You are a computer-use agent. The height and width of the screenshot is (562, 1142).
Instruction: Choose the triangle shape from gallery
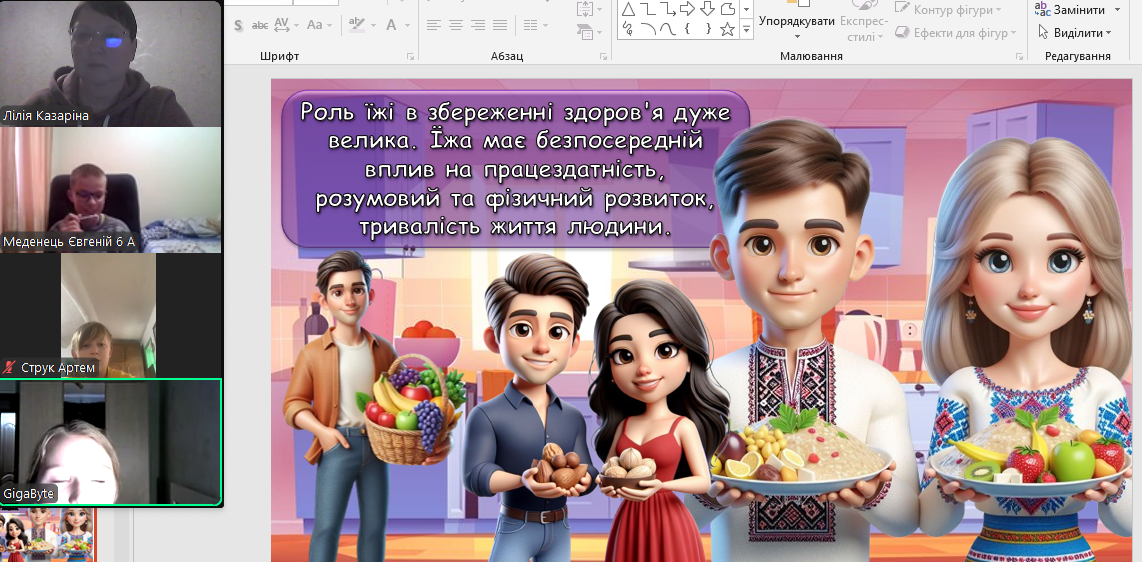(x=628, y=9)
